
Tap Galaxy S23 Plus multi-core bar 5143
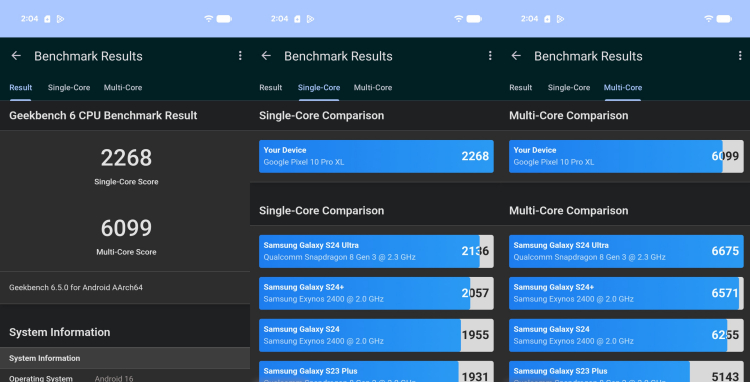(x=626, y=371)
